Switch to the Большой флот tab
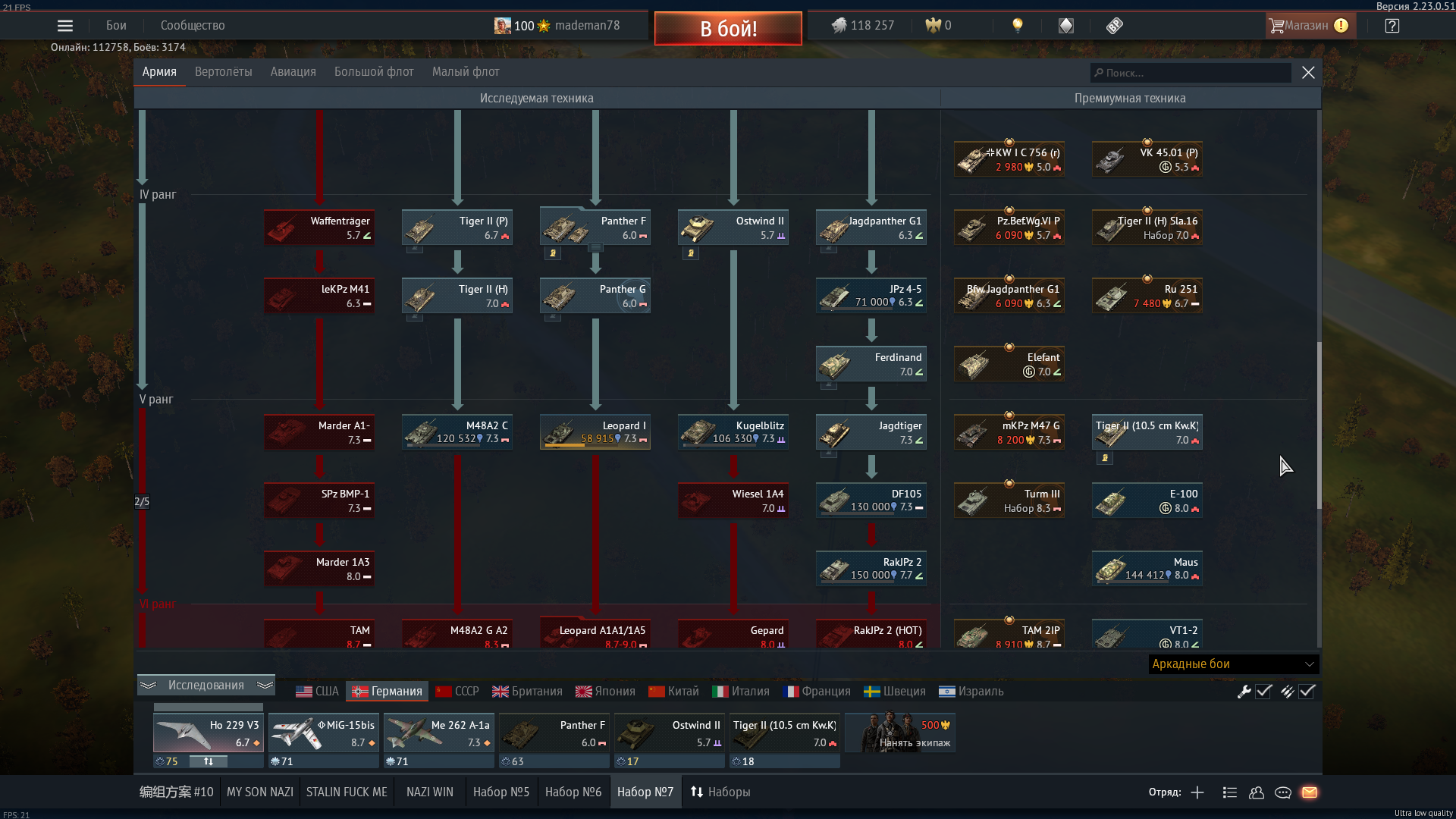The height and width of the screenshot is (819, 1456). pyautogui.click(x=374, y=72)
